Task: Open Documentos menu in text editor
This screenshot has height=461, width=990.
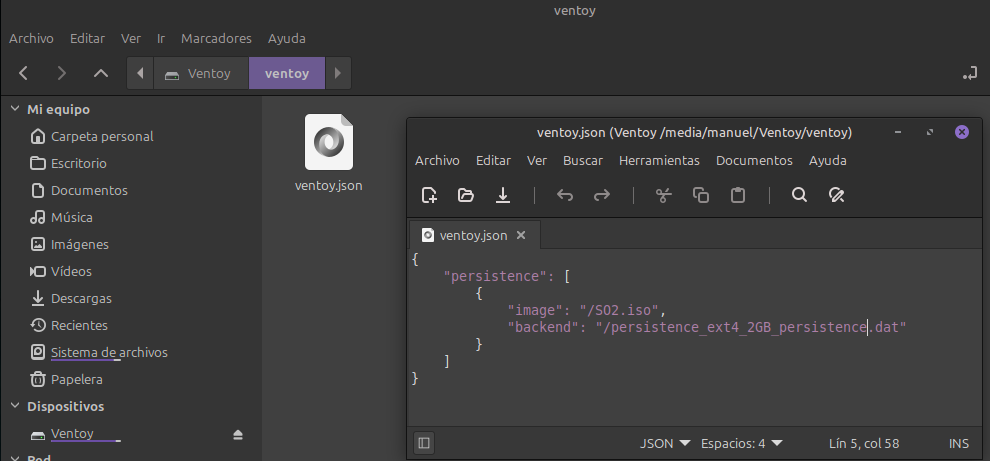Action: click(x=754, y=160)
